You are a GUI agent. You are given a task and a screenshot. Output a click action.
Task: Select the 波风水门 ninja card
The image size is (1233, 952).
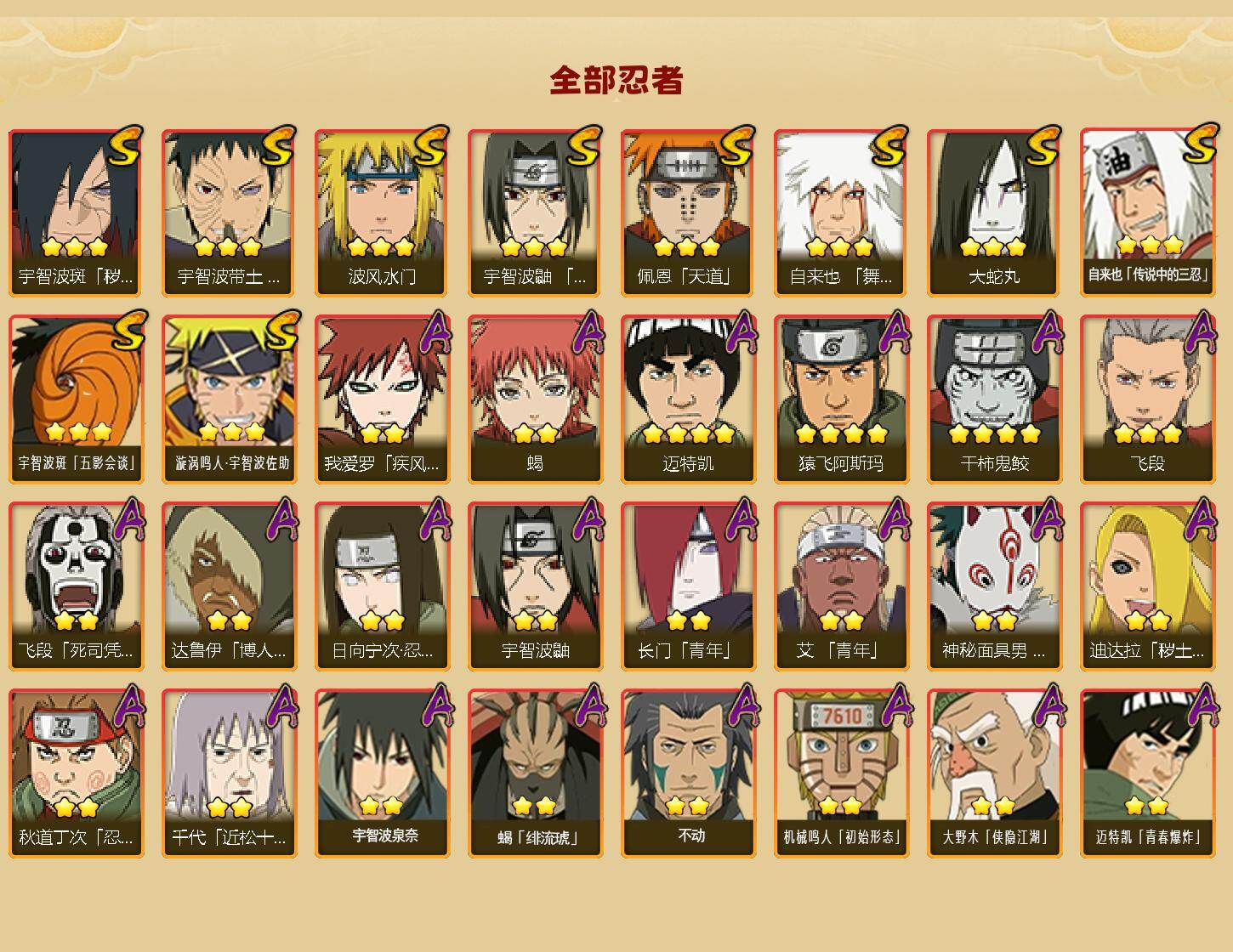tap(382, 212)
